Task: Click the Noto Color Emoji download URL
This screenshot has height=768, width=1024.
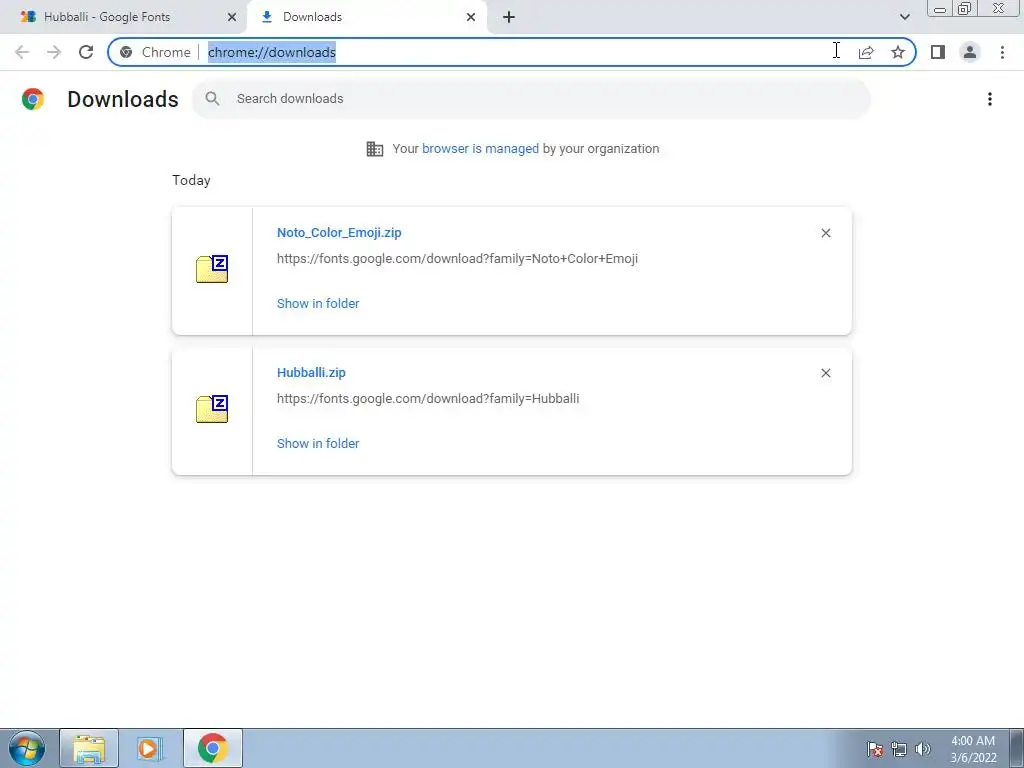Action: (457, 259)
